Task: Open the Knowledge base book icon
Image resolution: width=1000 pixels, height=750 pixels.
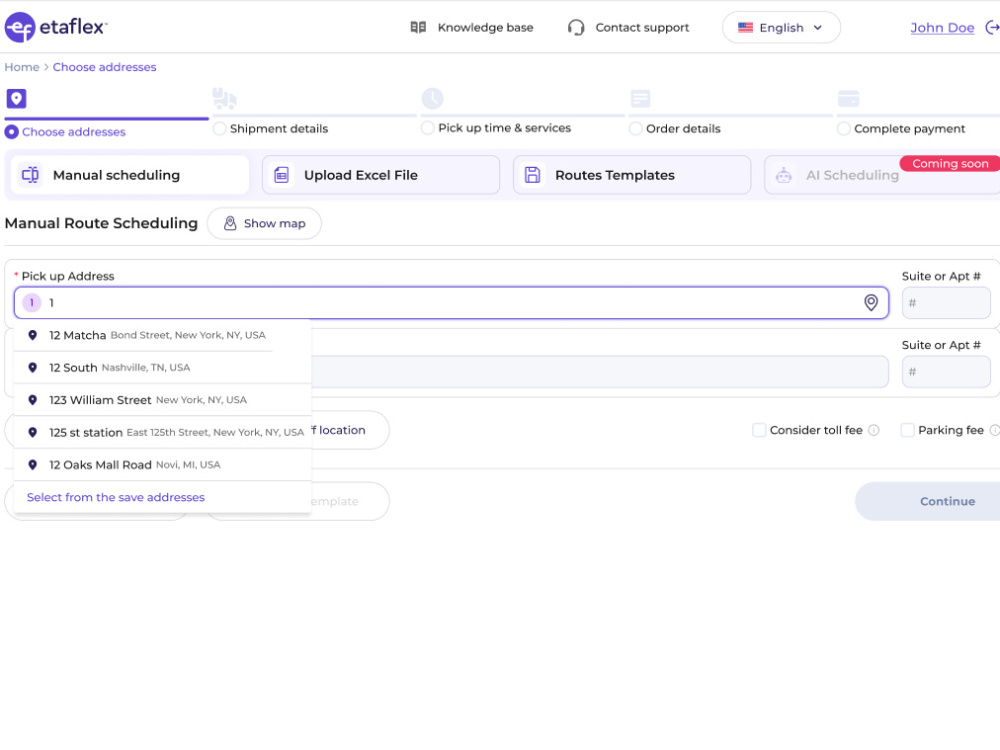Action: (x=418, y=27)
